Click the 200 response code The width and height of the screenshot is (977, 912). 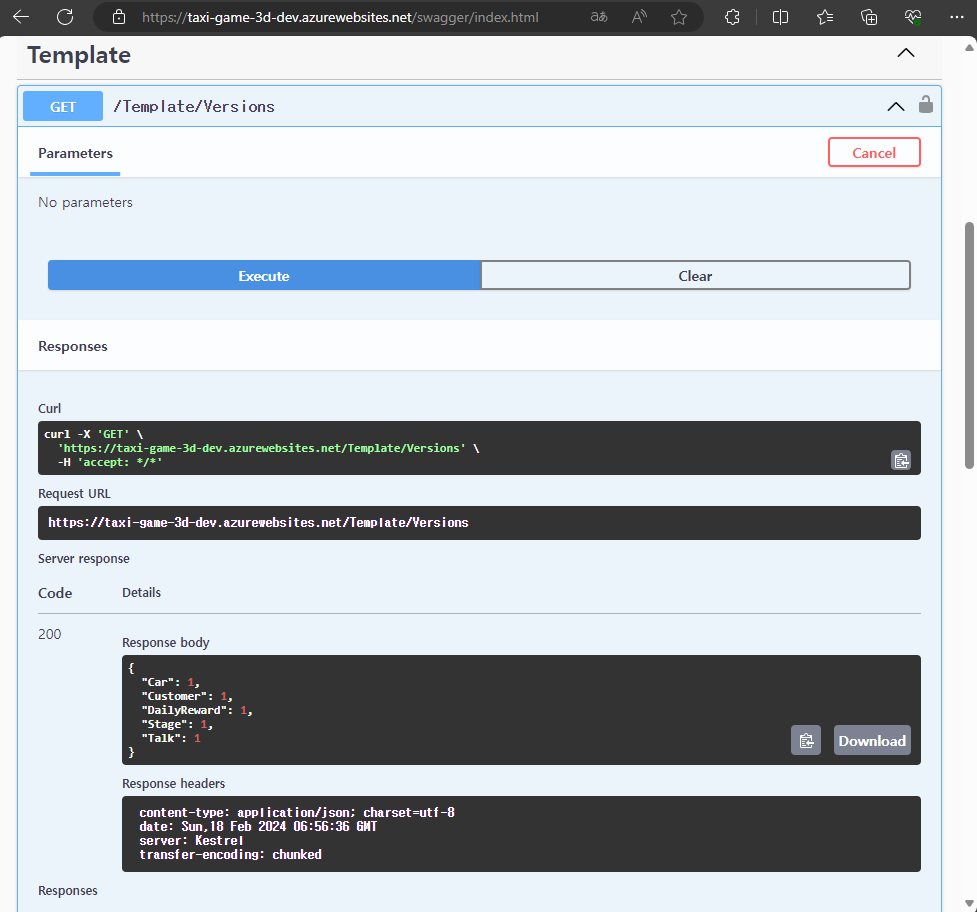(x=50, y=634)
